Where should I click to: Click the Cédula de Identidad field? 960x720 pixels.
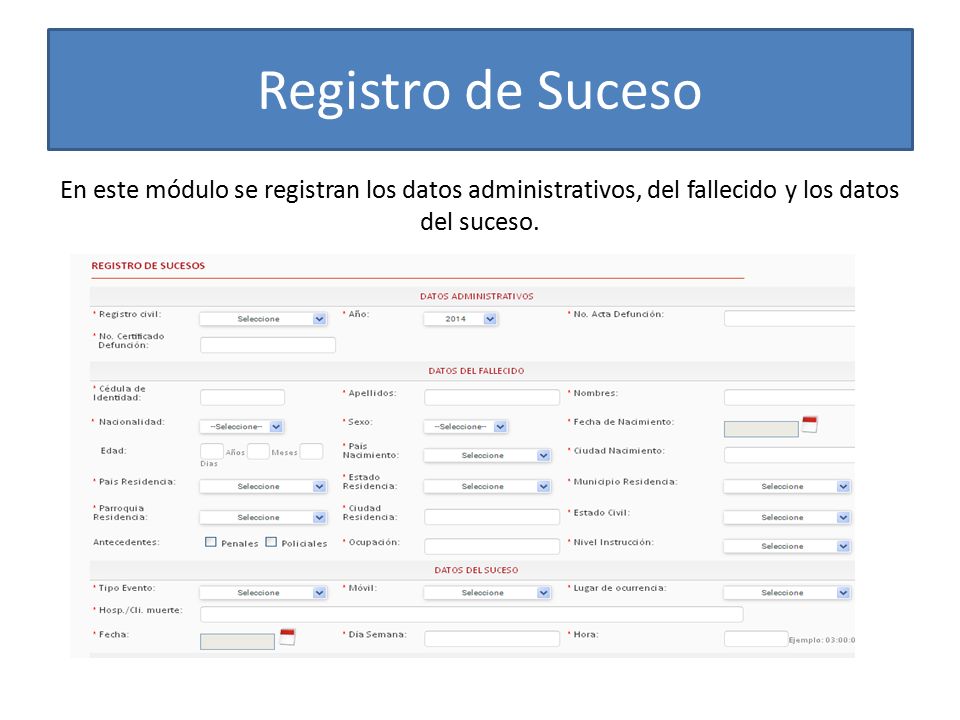click(x=242, y=397)
